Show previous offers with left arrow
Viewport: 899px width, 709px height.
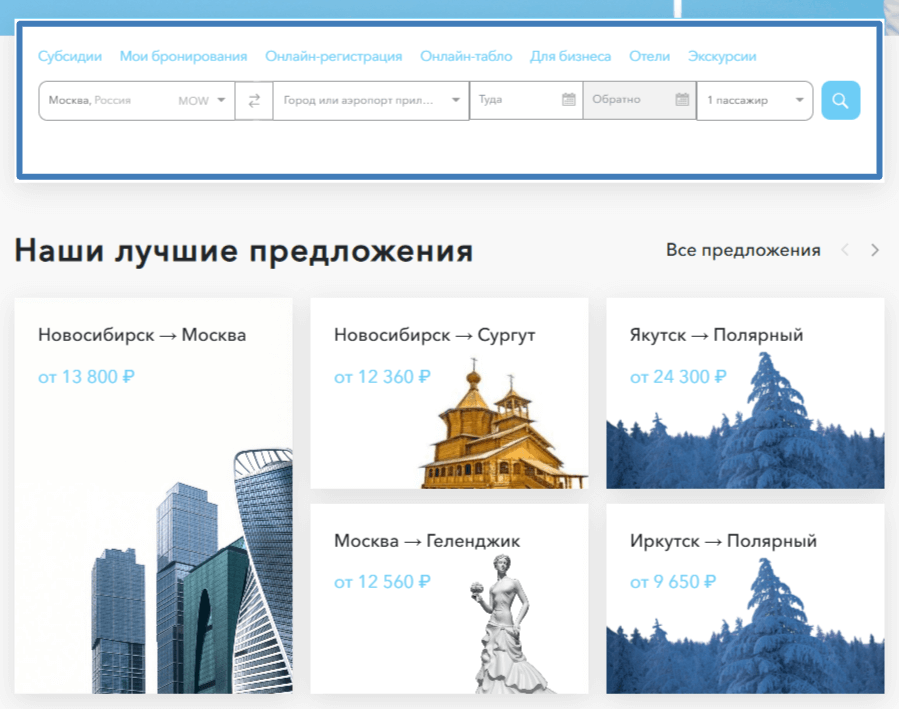point(845,250)
